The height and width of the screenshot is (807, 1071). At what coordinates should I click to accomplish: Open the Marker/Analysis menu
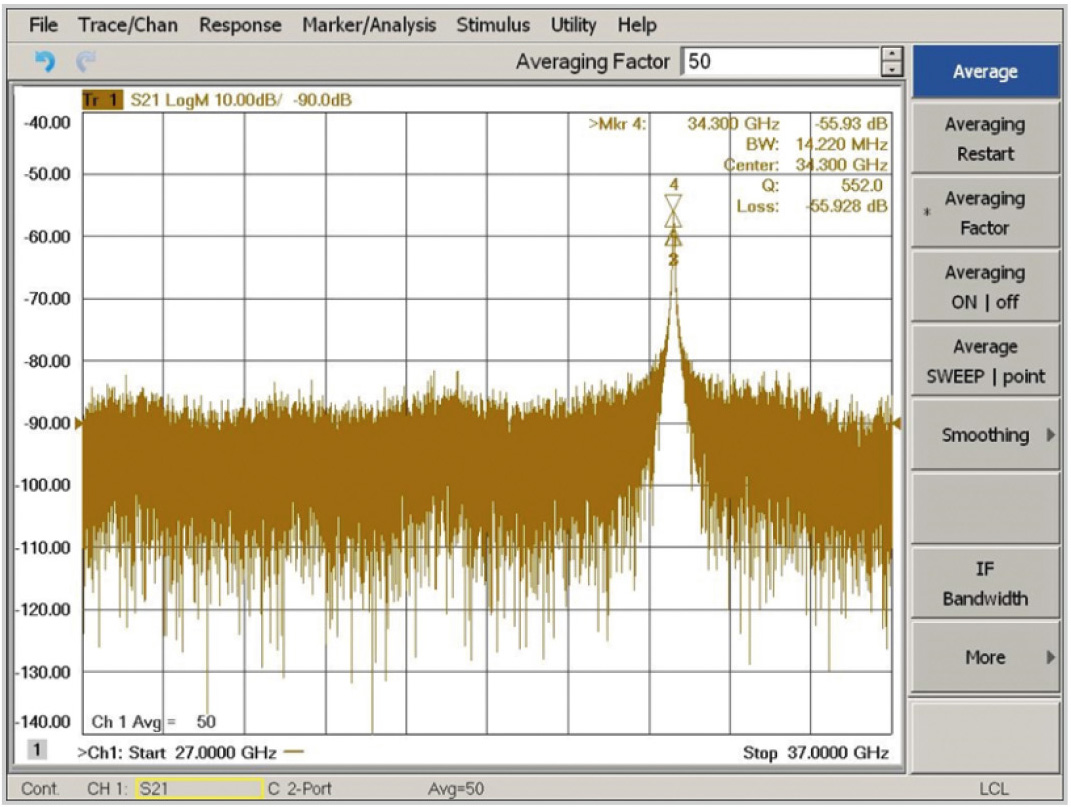[369, 25]
